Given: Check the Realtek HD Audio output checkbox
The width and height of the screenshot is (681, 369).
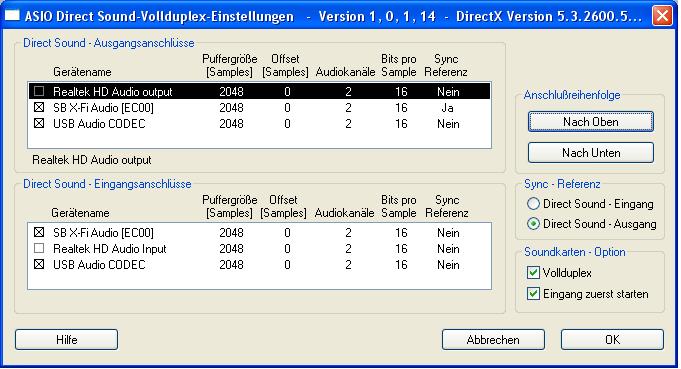Looking at the screenshot, I should [39, 92].
